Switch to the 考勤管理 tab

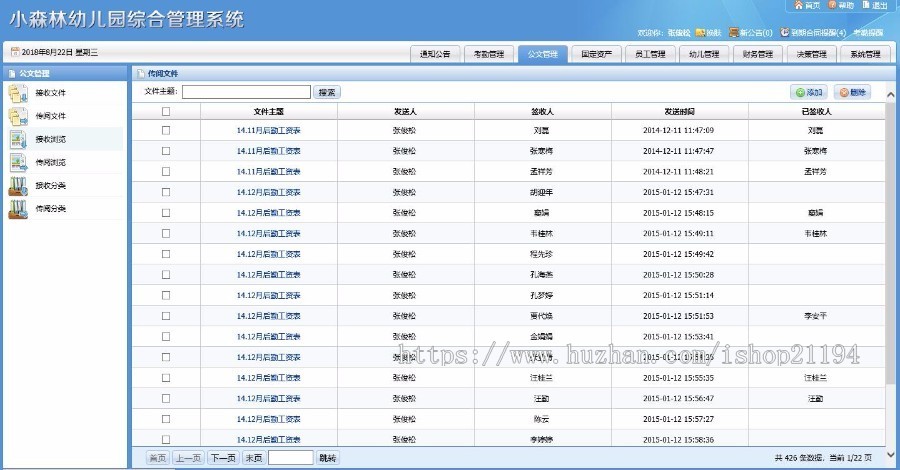[488, 54]
